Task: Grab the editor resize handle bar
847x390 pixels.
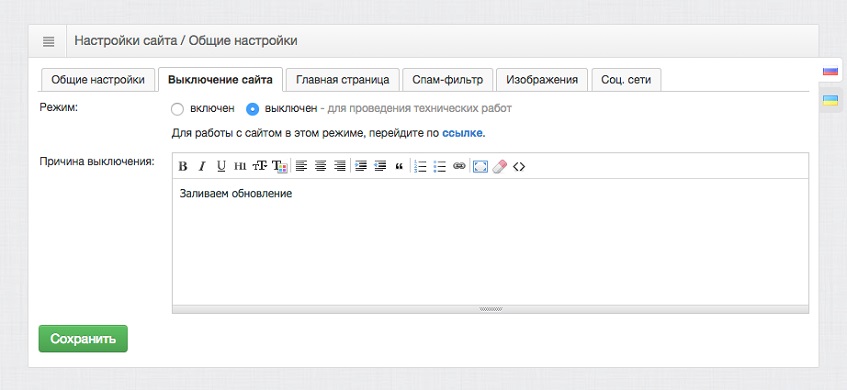Action: tap(490, 310)
